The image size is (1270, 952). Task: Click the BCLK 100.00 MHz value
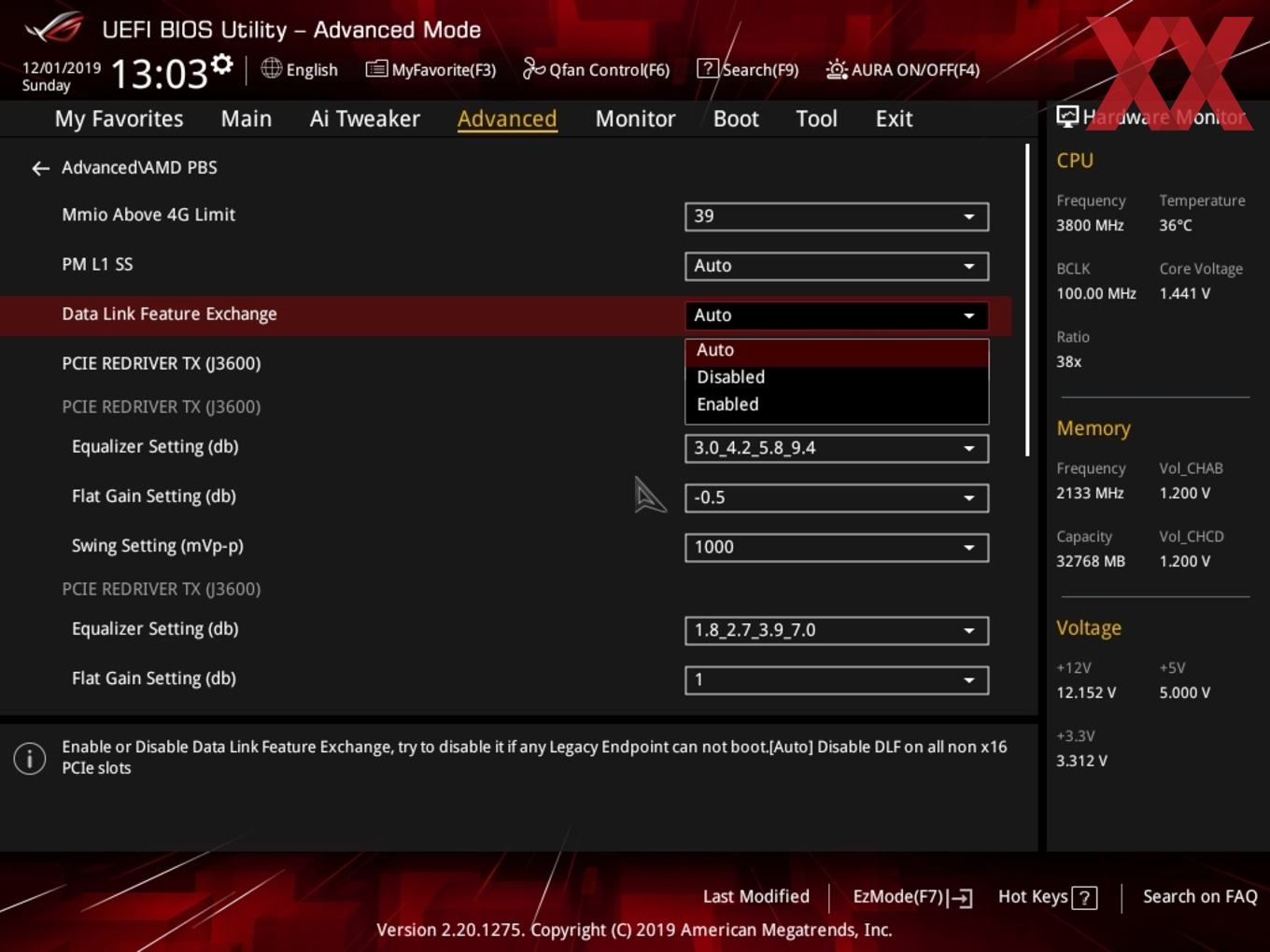click(x=1096, y=294)
